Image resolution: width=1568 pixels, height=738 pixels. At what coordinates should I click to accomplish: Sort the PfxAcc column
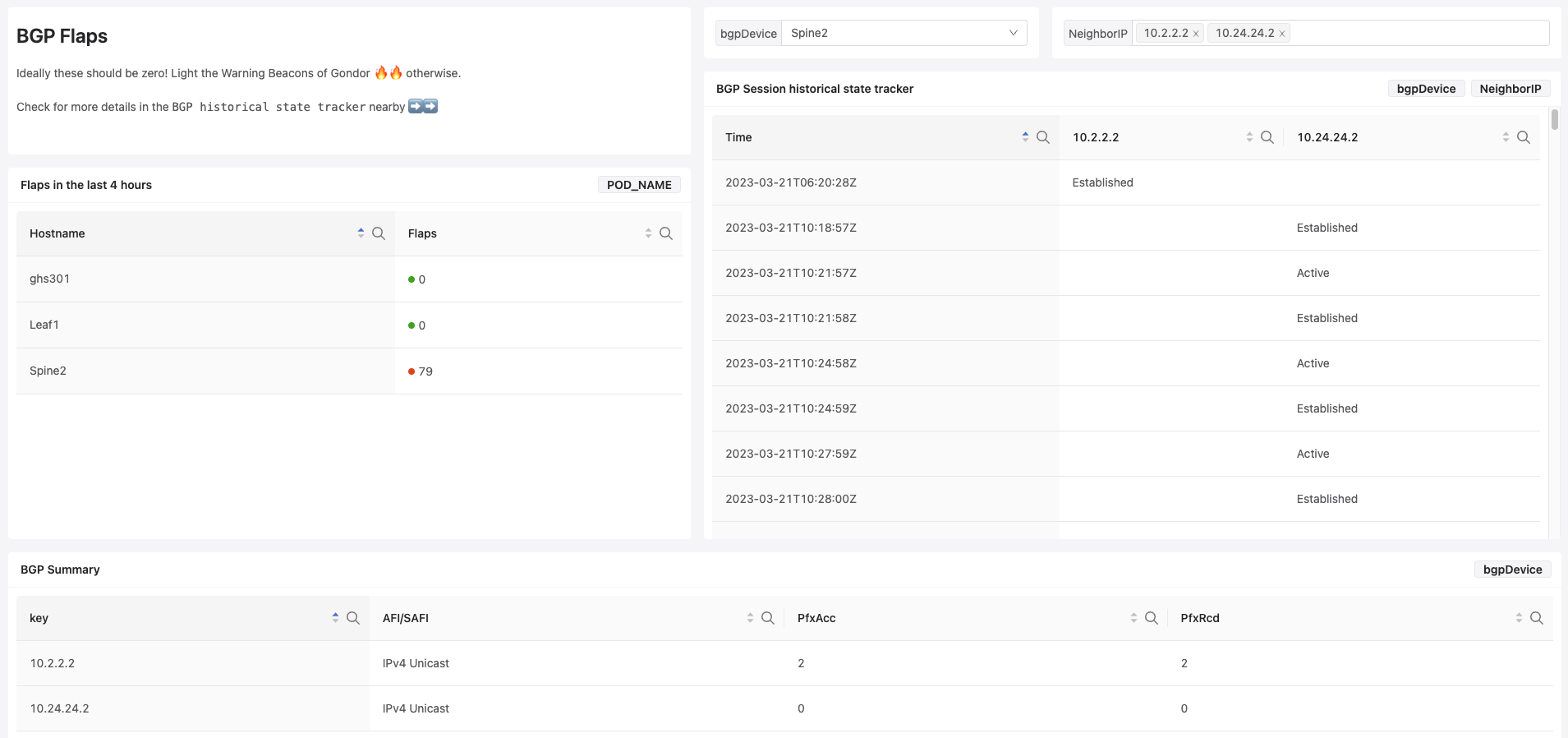click(x=1133, y=618)
